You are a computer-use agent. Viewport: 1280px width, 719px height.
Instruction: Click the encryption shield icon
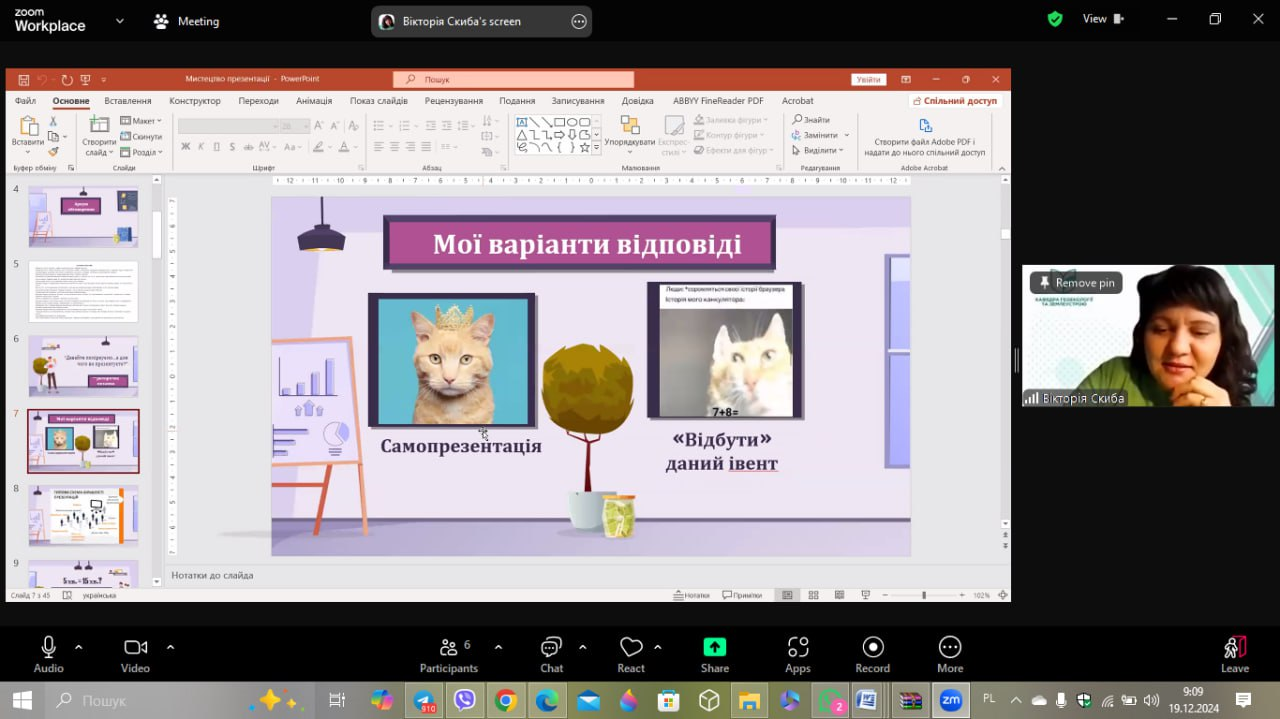tap(1055, 19)
